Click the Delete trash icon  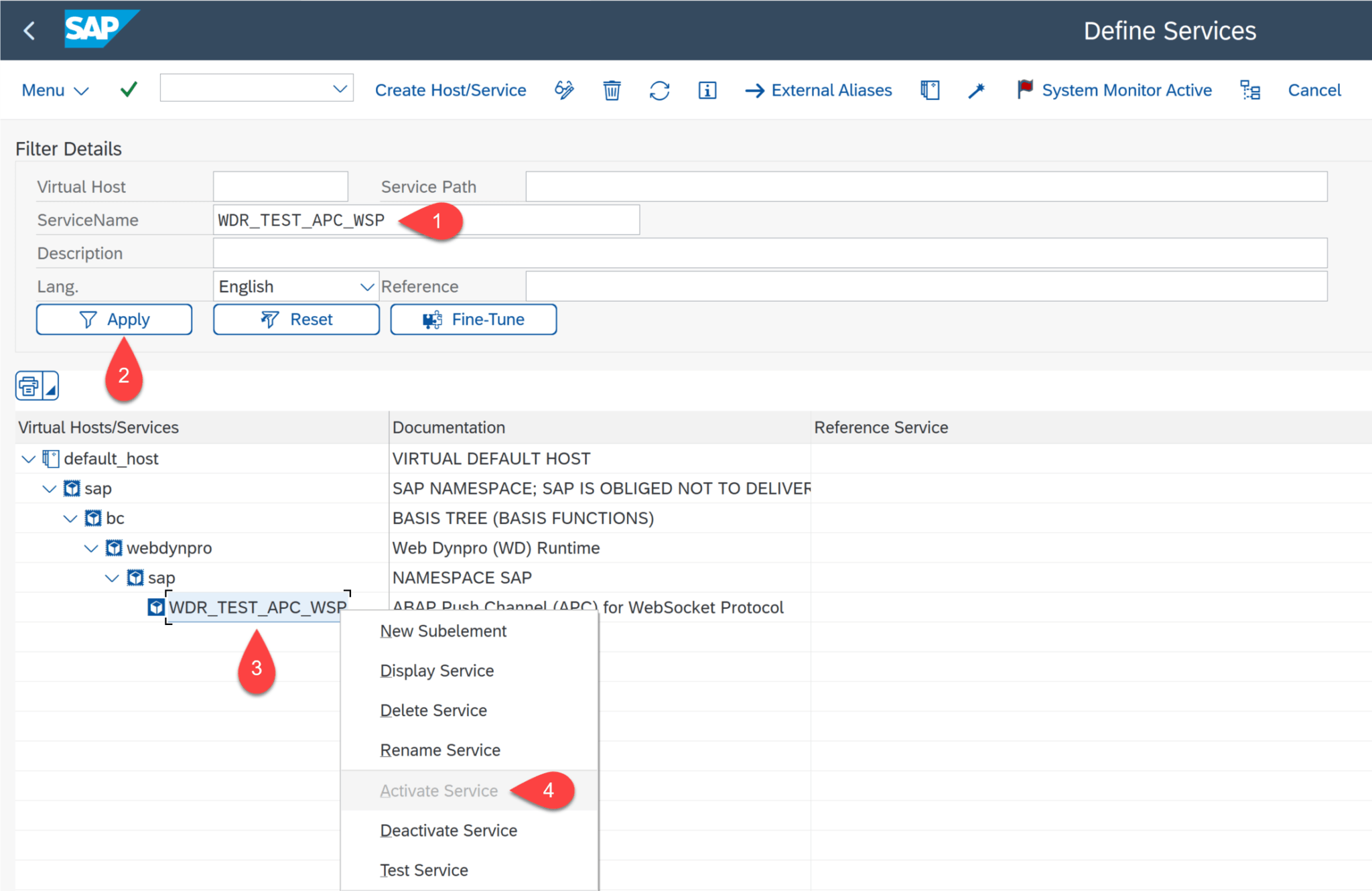[x=611, y=90]
